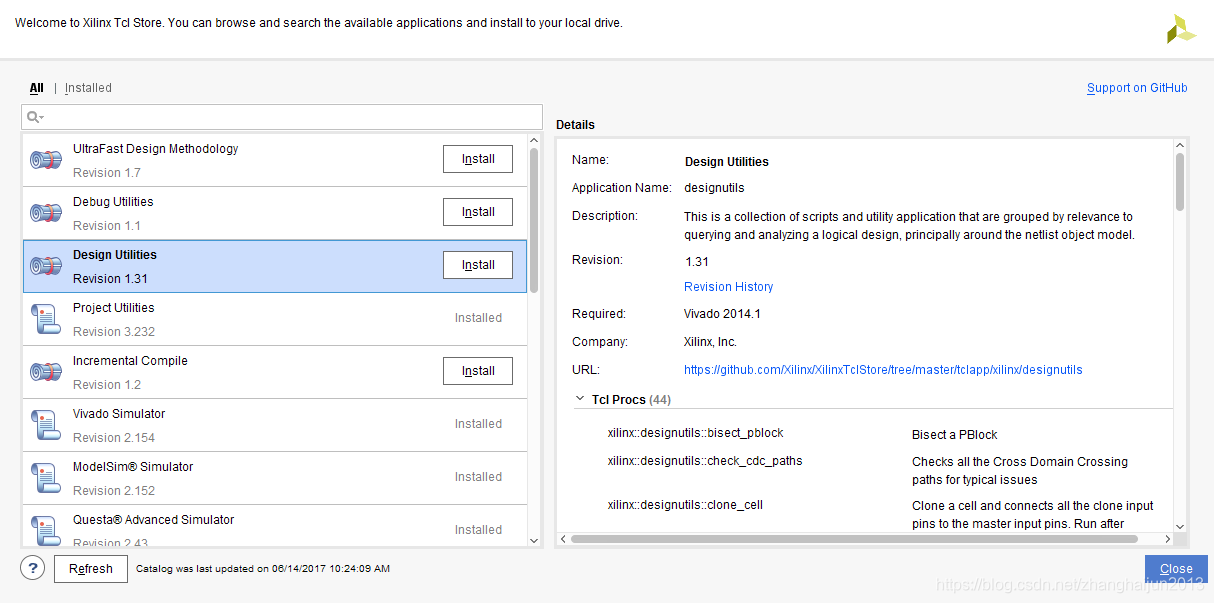The height and width of the screenshot is (603, 1214).
Task: Click the Debug Utilities app icon
Action: pos(45,213)
